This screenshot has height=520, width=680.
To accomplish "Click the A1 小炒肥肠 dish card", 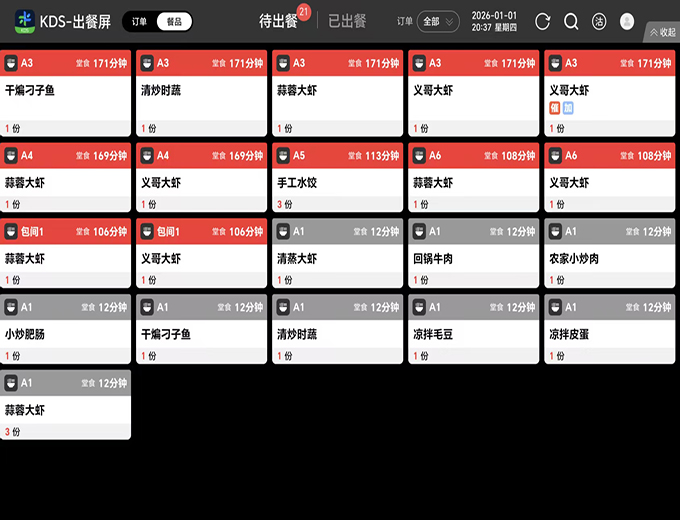I will click(65, 335).
